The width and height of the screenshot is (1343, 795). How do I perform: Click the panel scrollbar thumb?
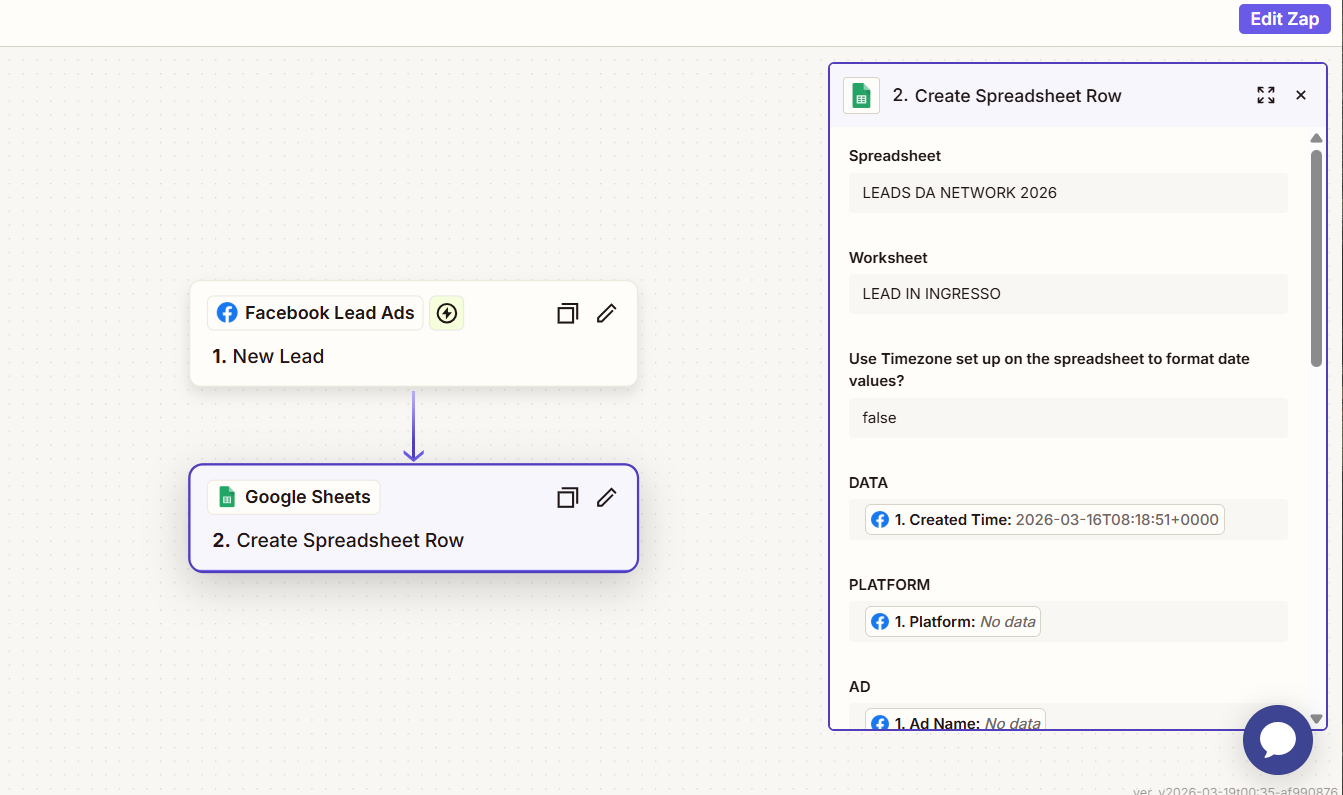(1316, 258)
